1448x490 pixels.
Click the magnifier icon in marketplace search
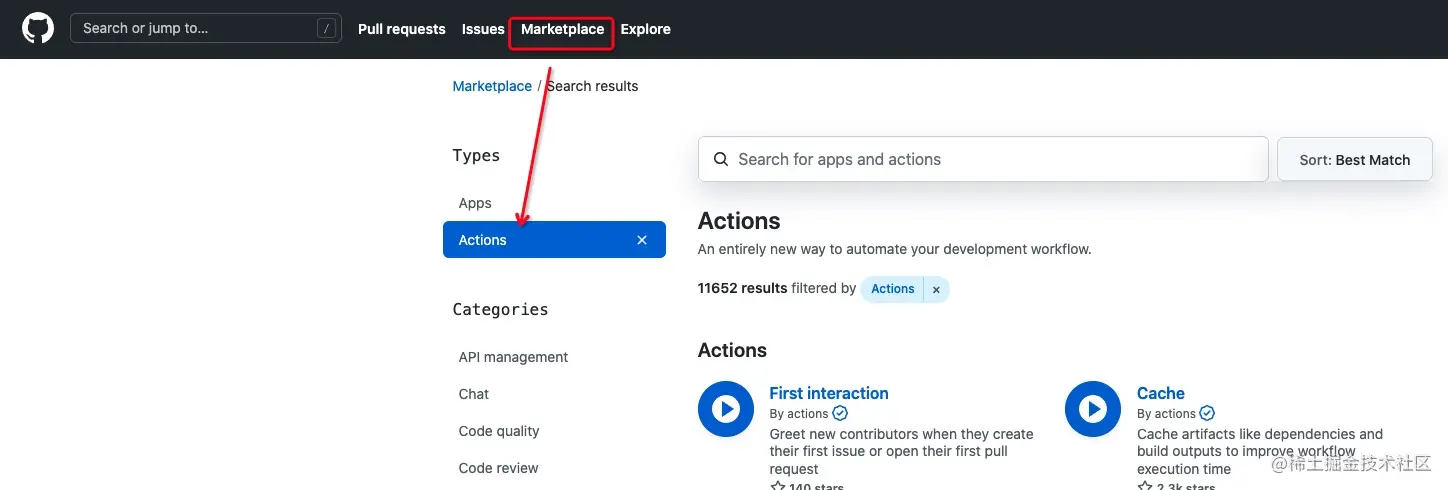point(721,159)
